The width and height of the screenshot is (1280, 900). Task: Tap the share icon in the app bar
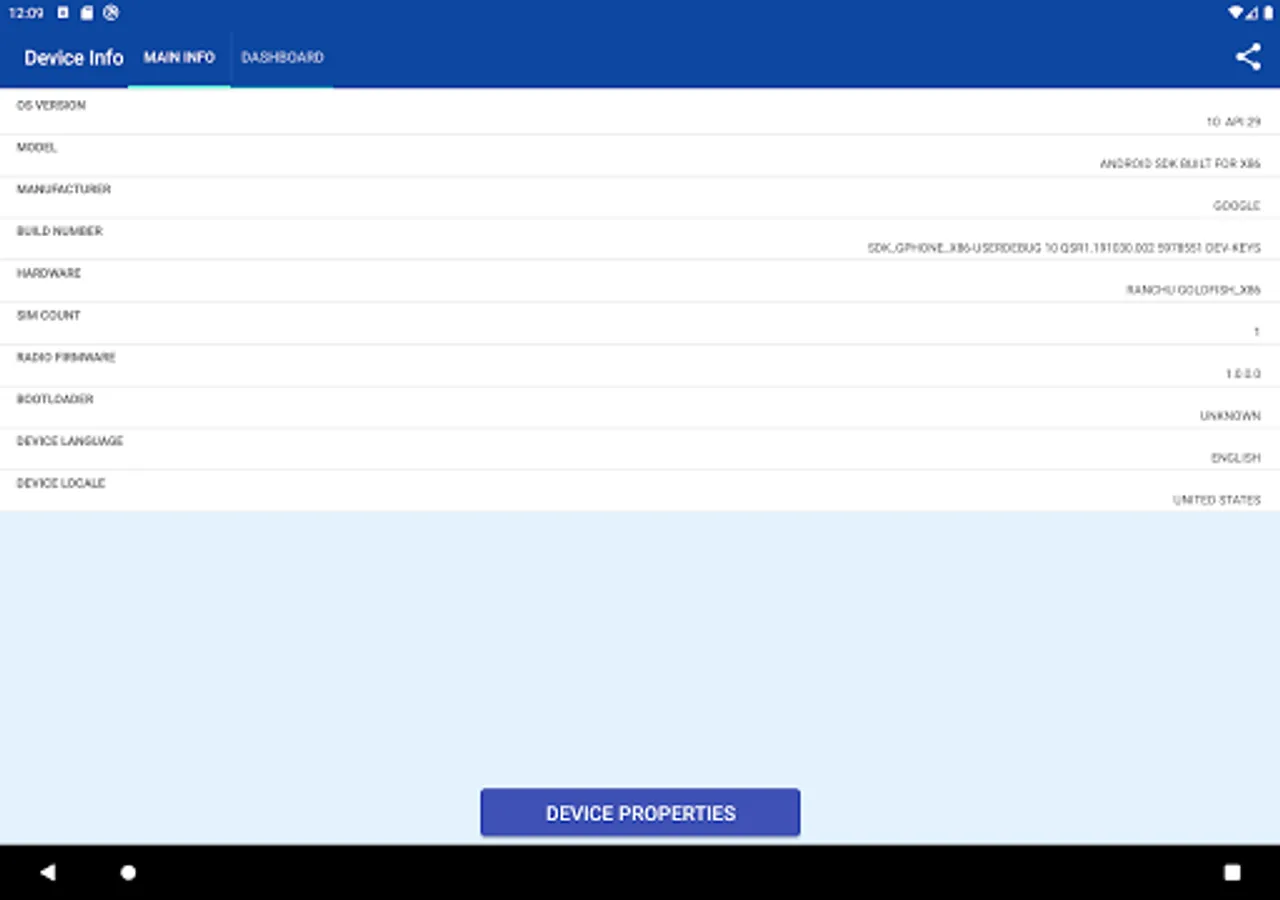(1248, 57)
